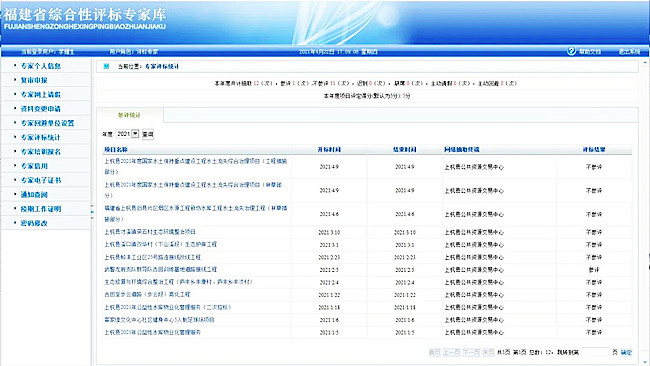The width and height of the screenshot is (650, 366).
Task: Click the 项目名称 column header
Action: pos(116,149)
